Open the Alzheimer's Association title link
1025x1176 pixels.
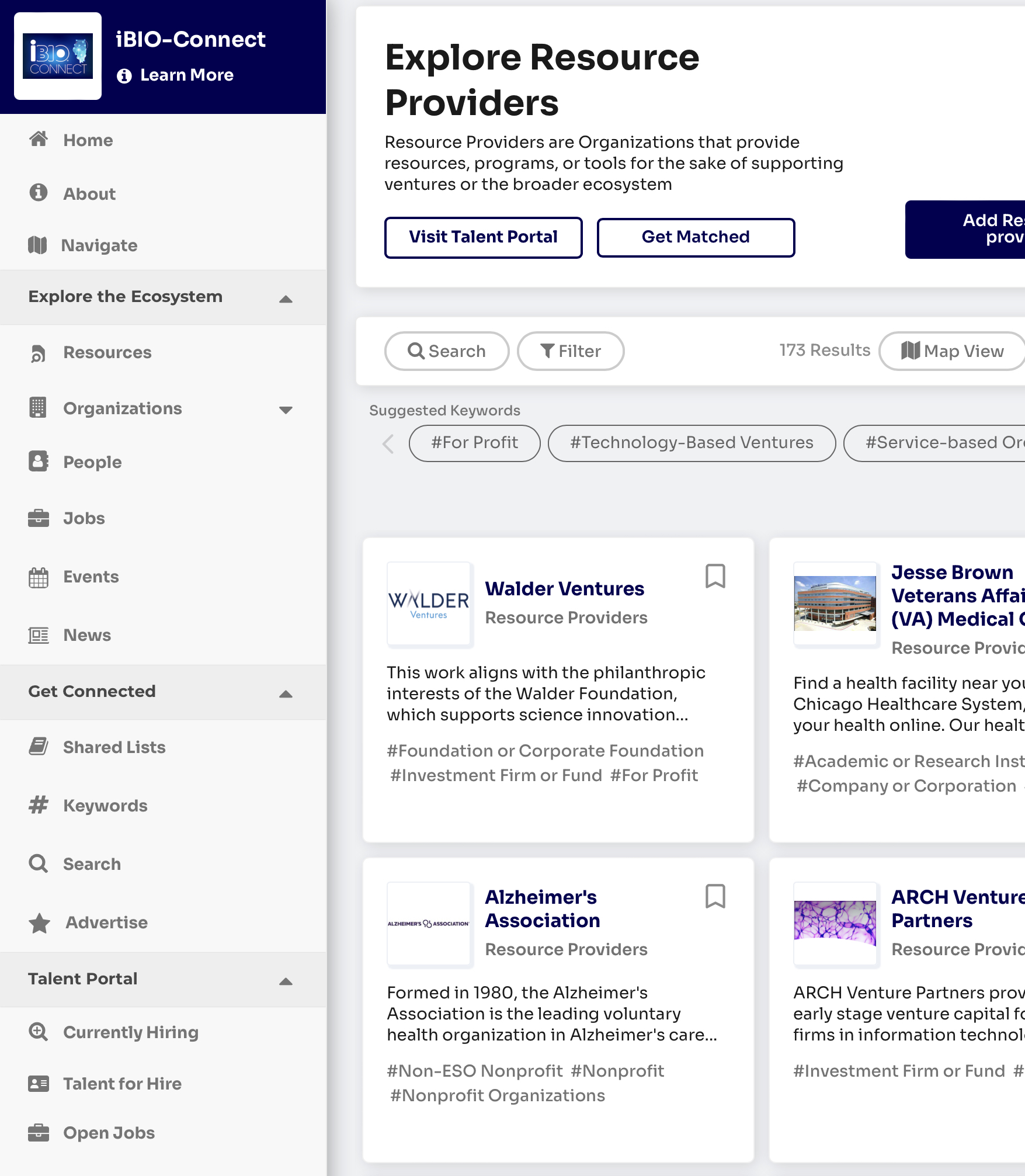click(x=543, y=909)
